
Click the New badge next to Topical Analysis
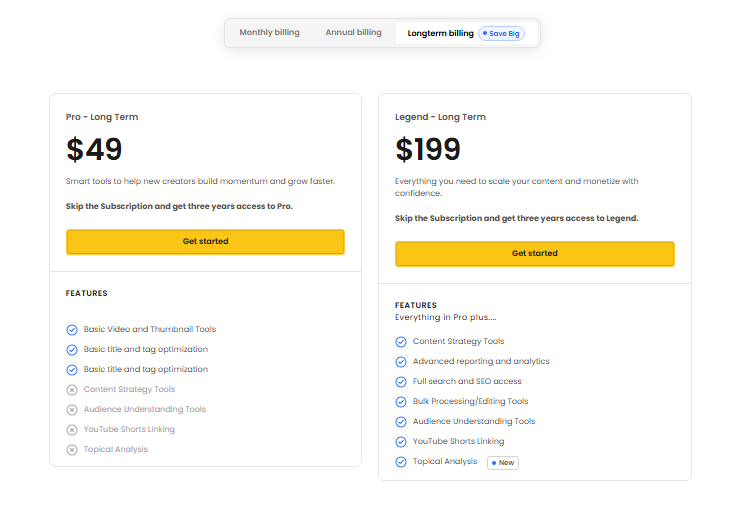pyautogui.click(x=503, y=463)
